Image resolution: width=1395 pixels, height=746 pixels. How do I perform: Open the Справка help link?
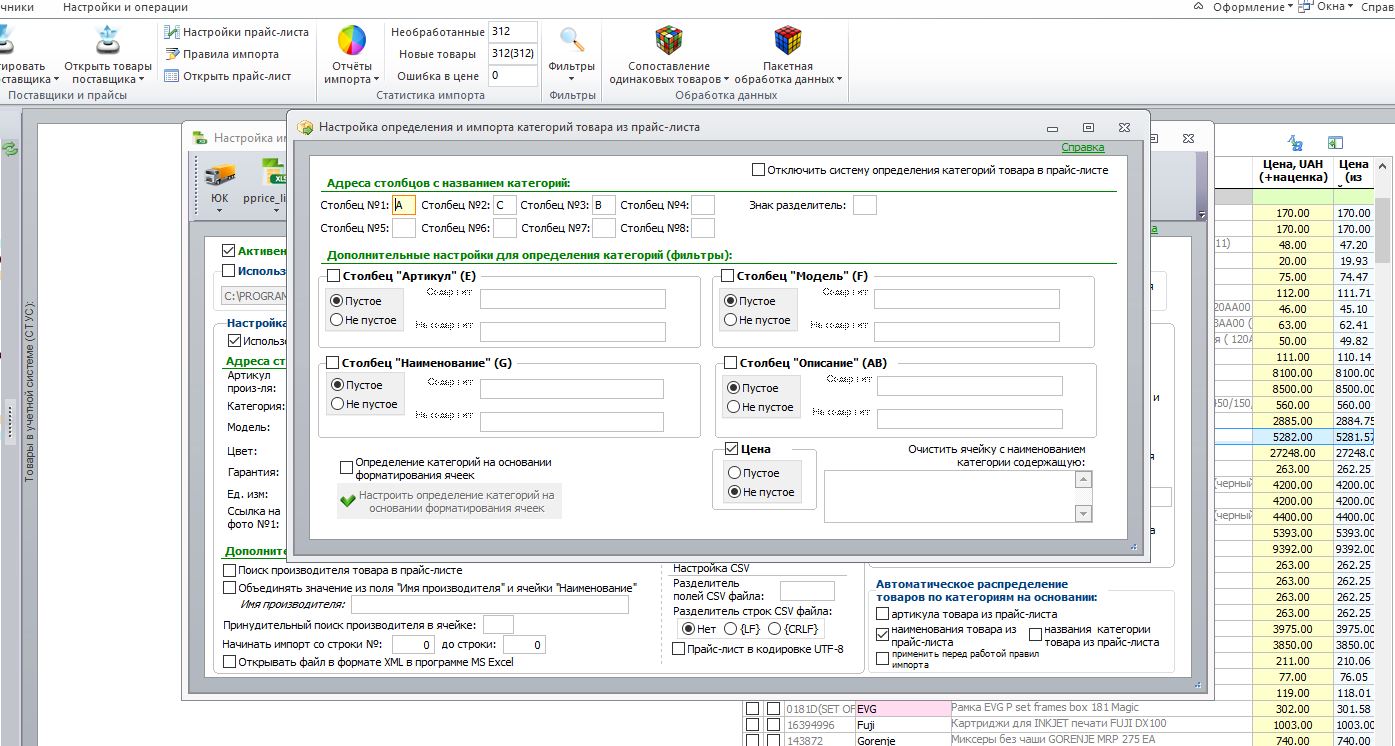[1083, 147]
